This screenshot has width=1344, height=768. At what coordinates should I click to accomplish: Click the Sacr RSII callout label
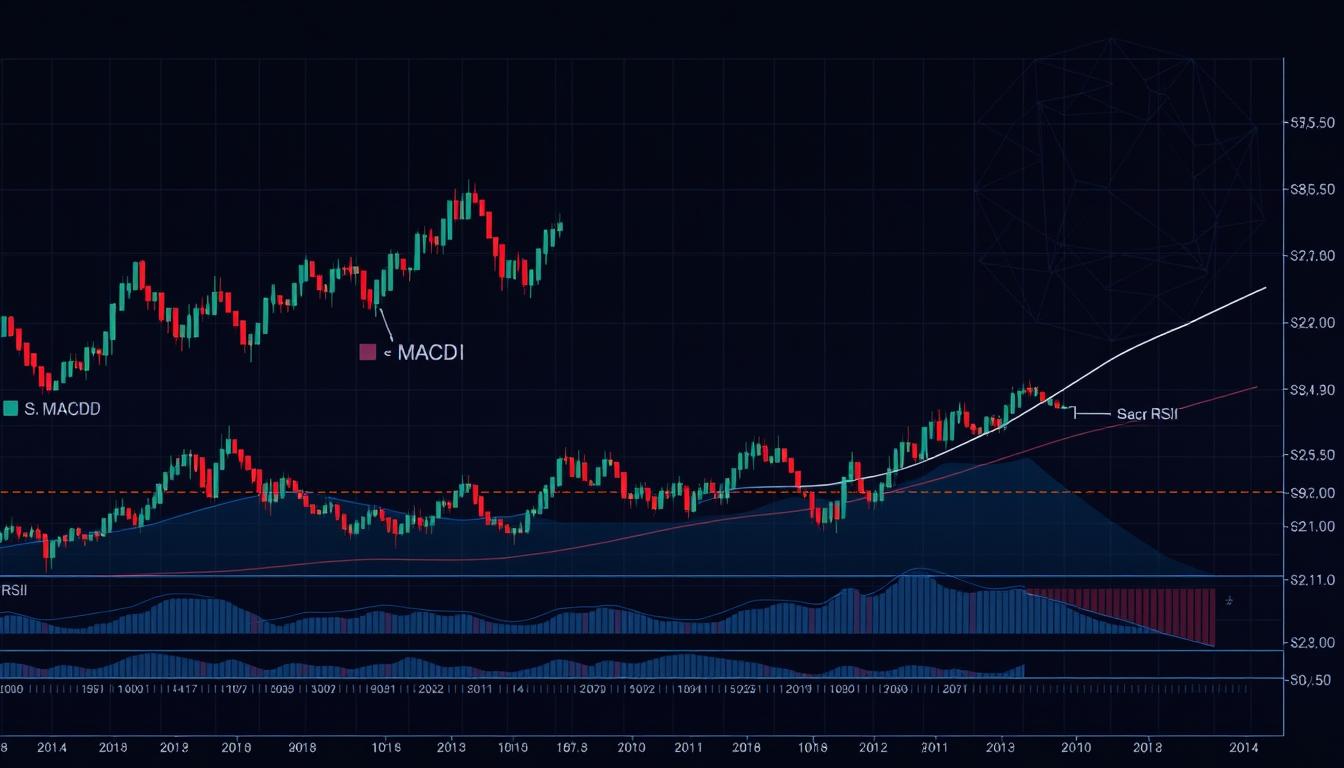pos(1147,414)
